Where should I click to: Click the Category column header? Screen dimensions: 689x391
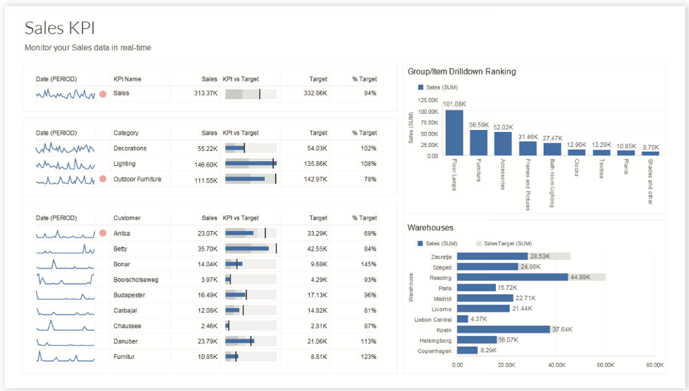(126, 133)
